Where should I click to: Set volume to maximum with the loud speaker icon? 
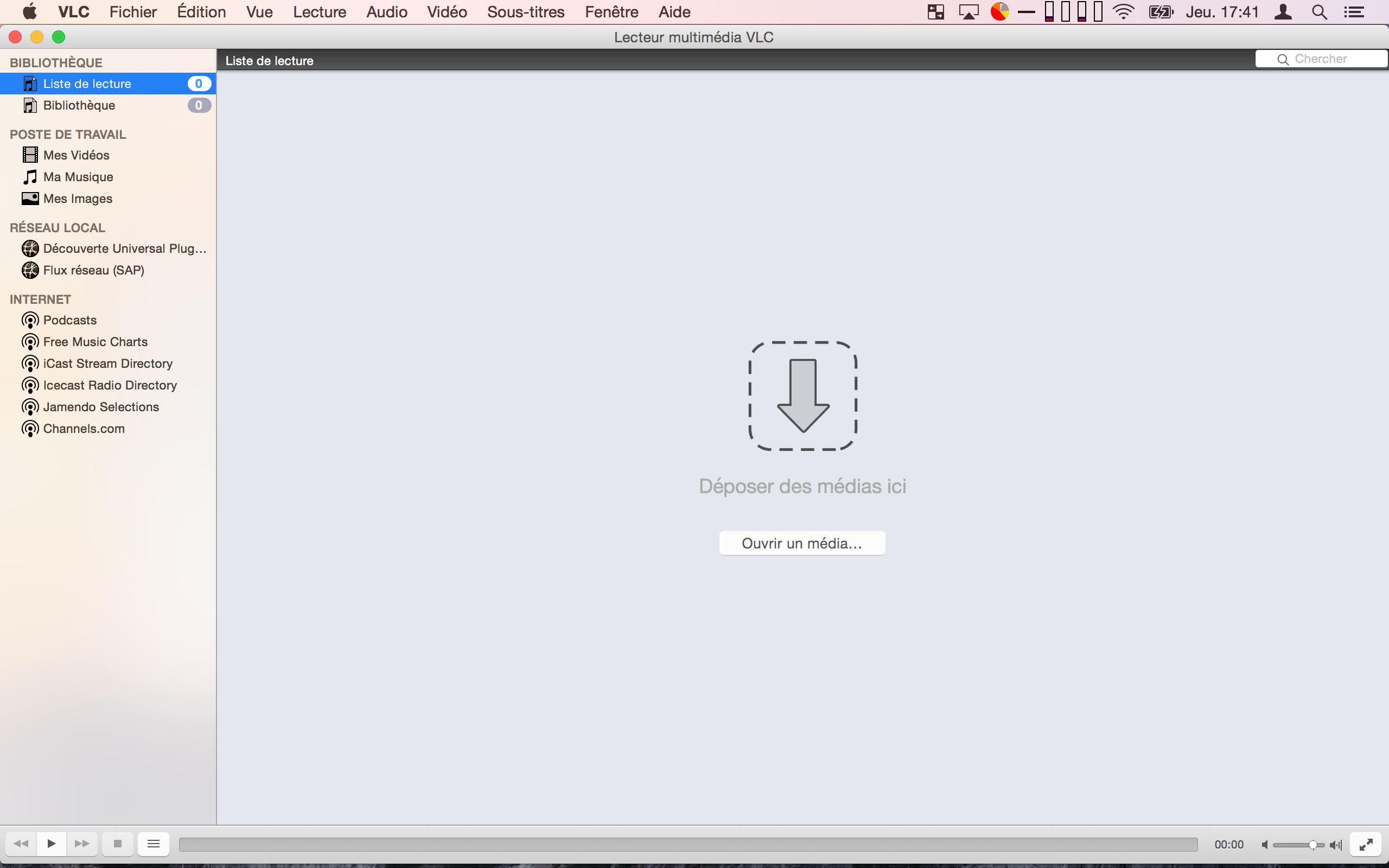coord(1336,845)
